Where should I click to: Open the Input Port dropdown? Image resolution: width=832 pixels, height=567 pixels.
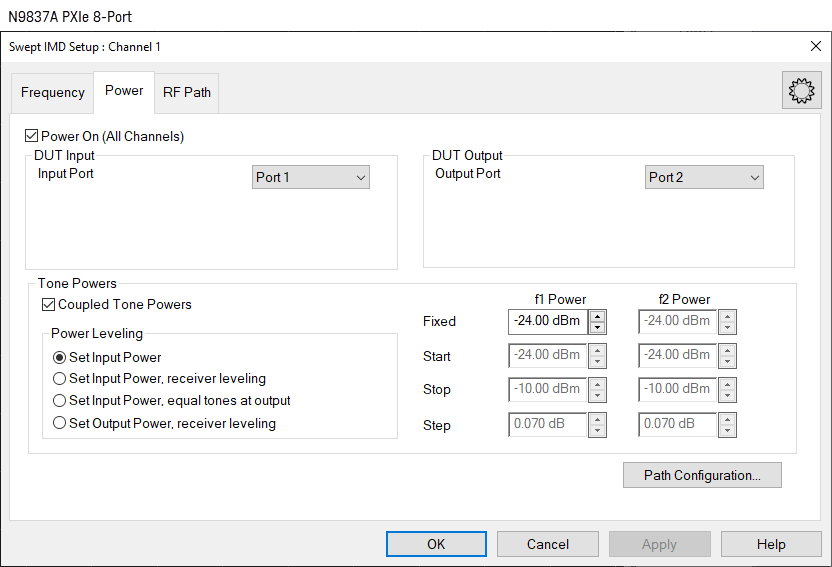(311, 178)
